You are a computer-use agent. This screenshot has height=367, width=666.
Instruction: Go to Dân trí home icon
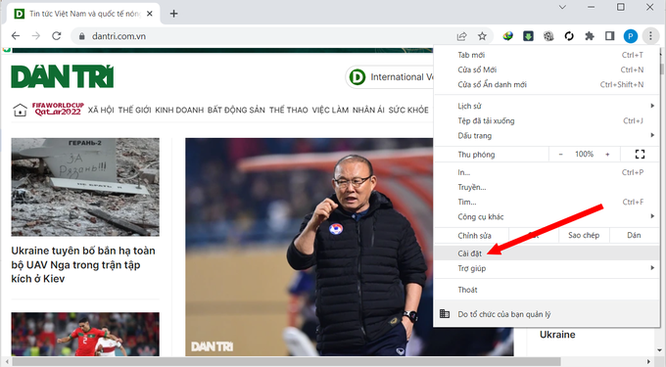point(20,110)
